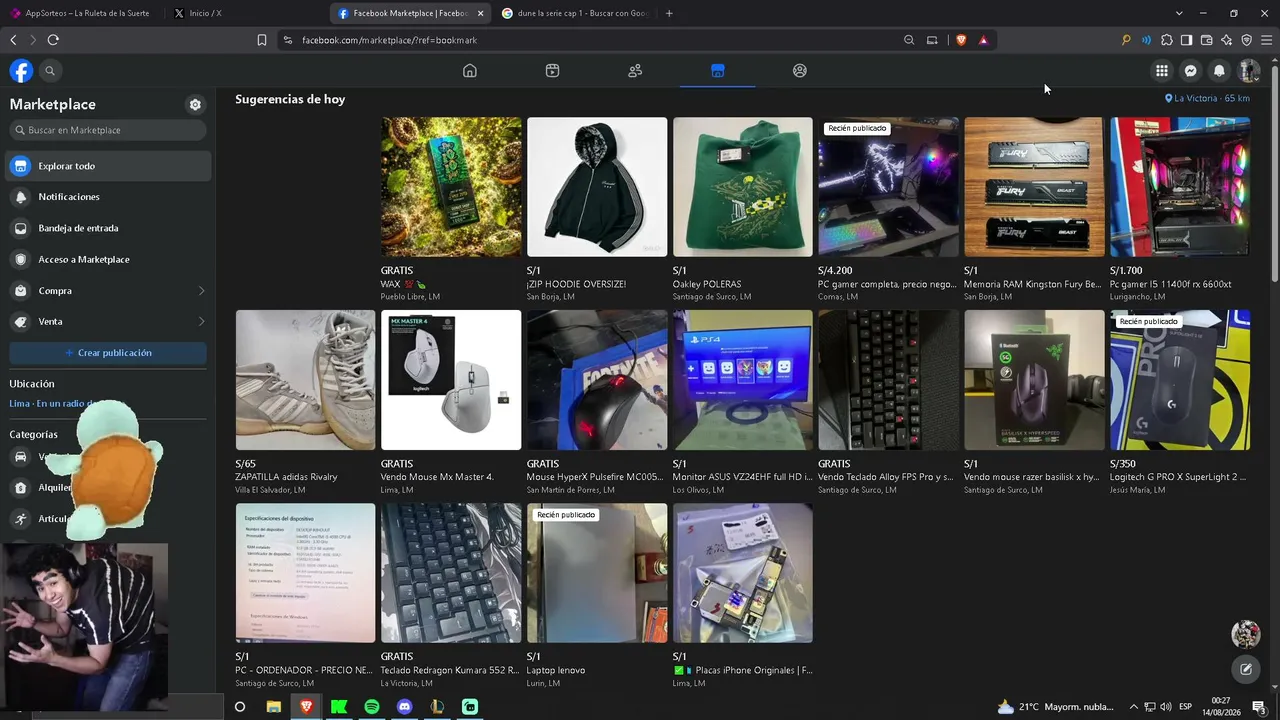The width and height of the screenshot is (1280, 720).
Task: Expand the Venta section chevron
Action: point(201,322)
